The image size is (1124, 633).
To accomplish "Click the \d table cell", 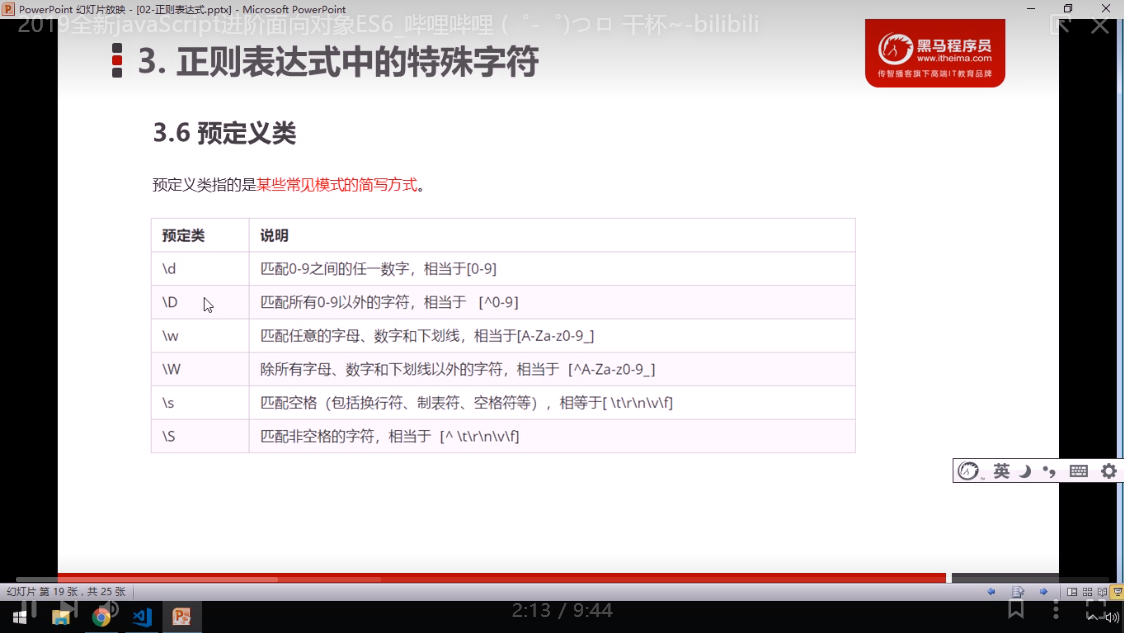I will click(200, 269).
